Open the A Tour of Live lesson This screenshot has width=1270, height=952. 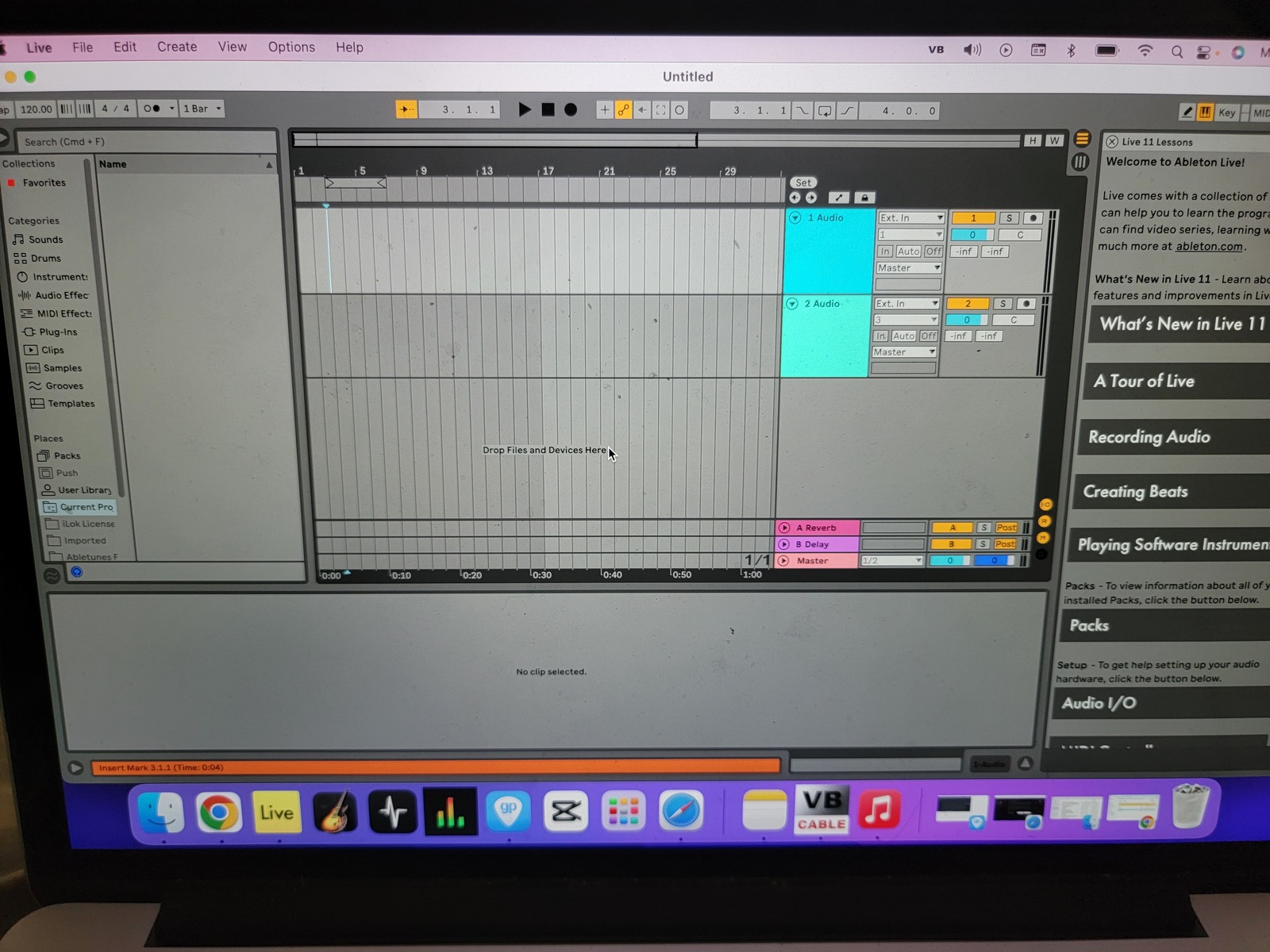click(x=1176, y=382)
